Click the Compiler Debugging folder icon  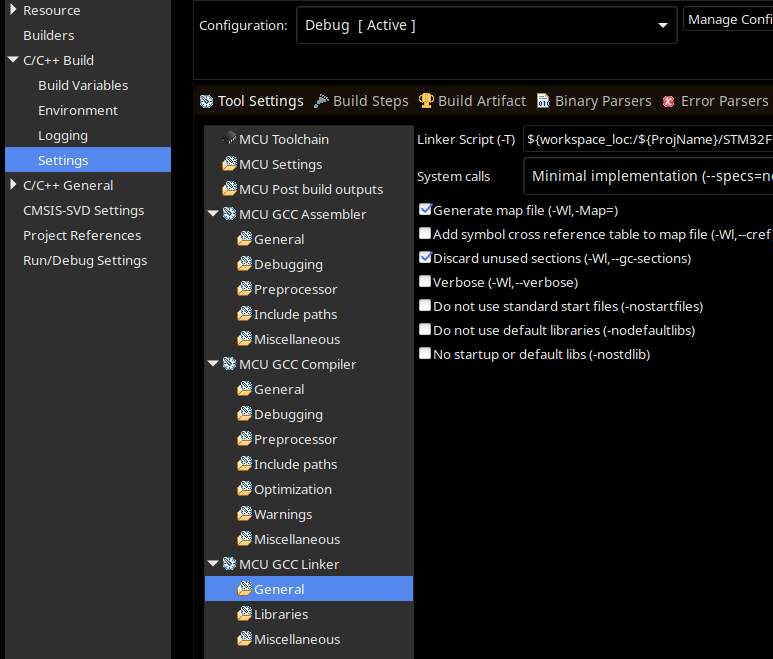click(245, 414)
